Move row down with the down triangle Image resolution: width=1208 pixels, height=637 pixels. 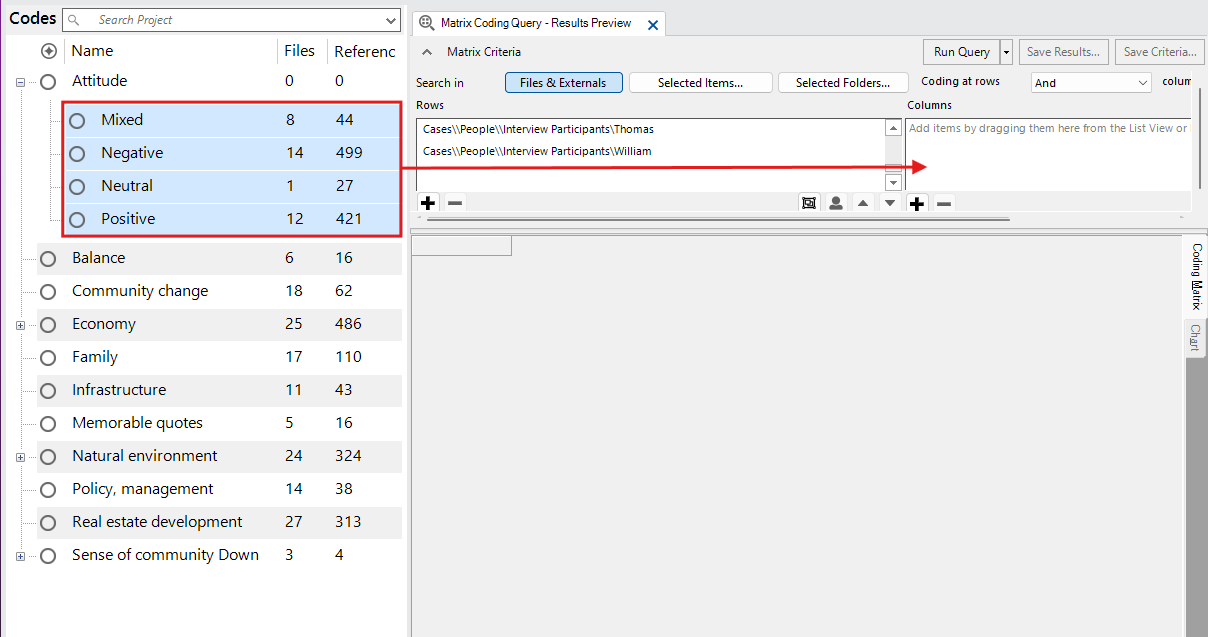click(890, 203)
